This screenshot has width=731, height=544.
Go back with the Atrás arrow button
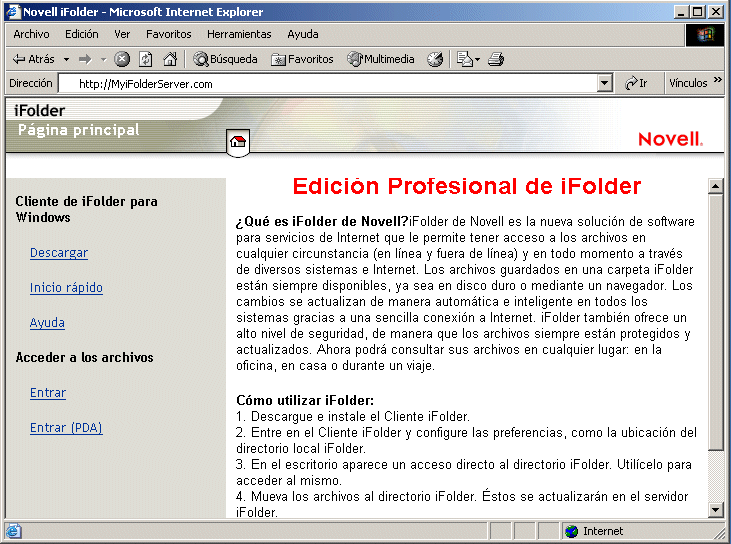pos(33,59)
